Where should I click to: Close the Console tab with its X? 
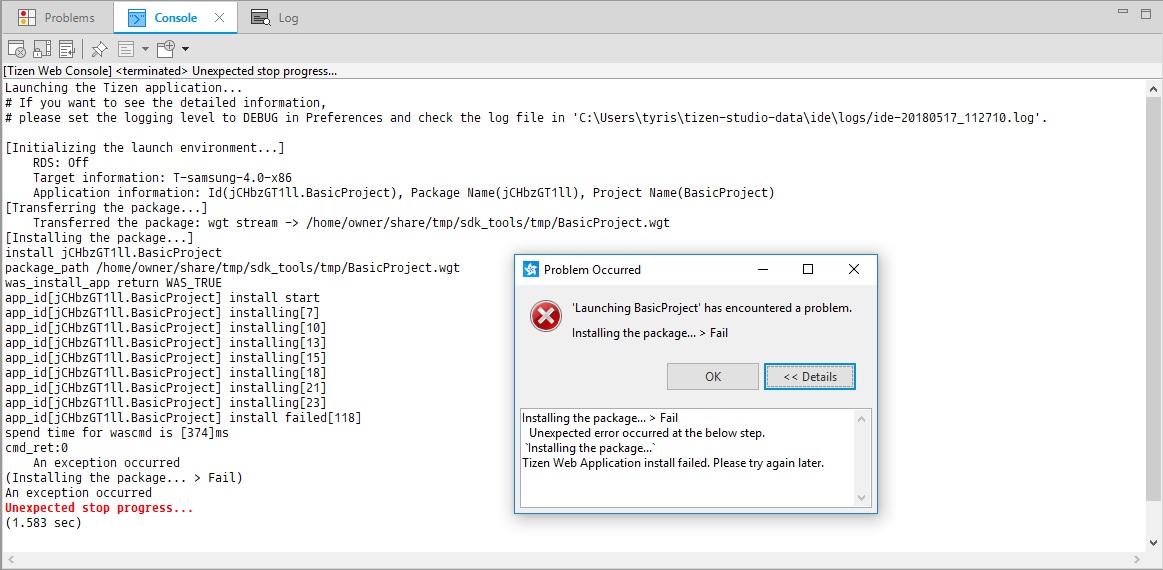[217, 17]
